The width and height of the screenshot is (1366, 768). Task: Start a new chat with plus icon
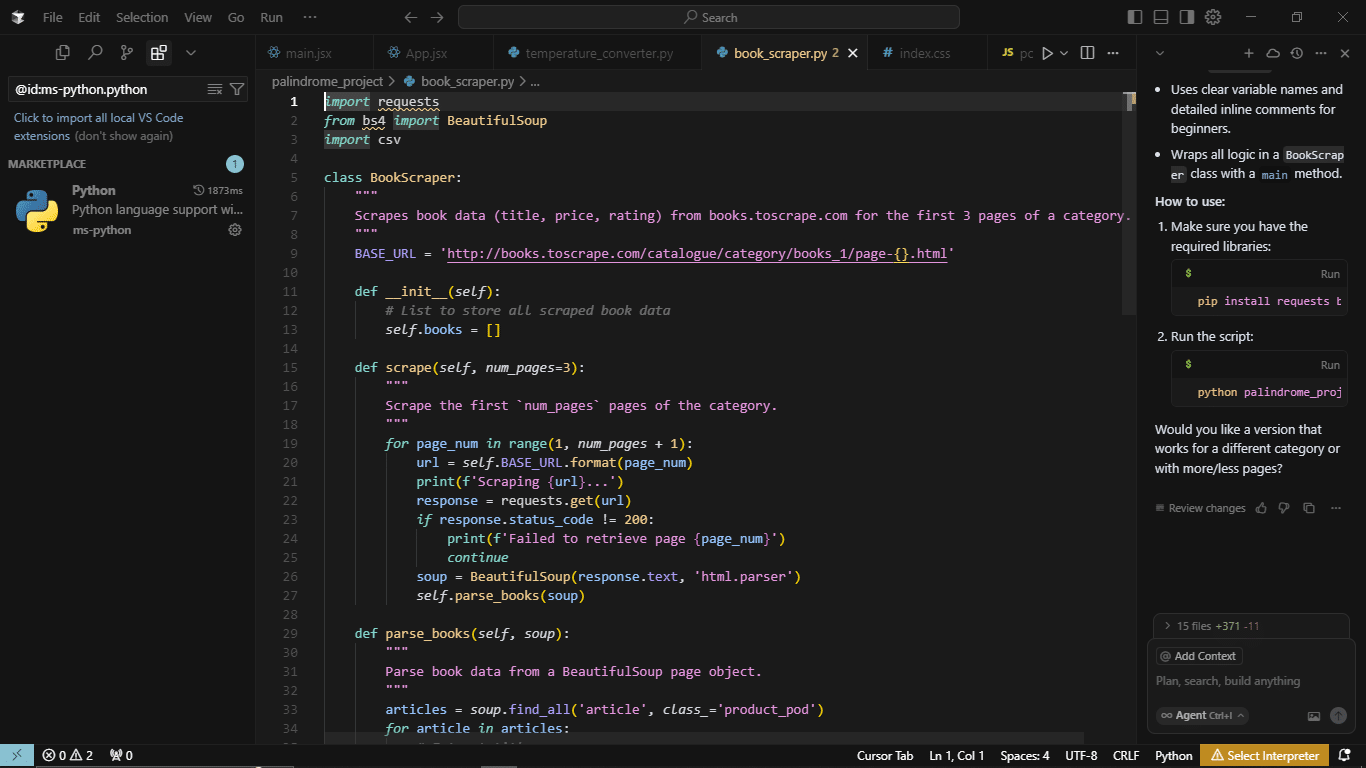[x=1249, y=53]
